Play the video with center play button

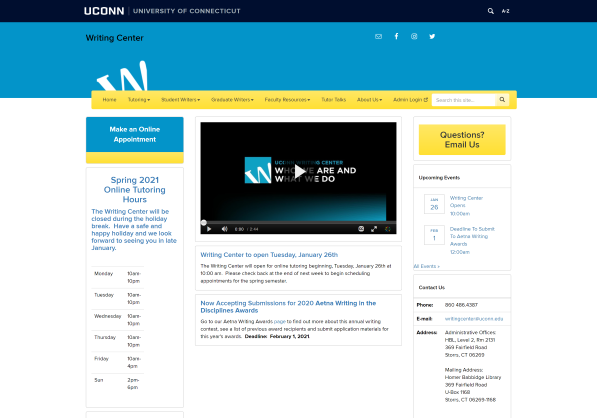[x=300, y=172]
